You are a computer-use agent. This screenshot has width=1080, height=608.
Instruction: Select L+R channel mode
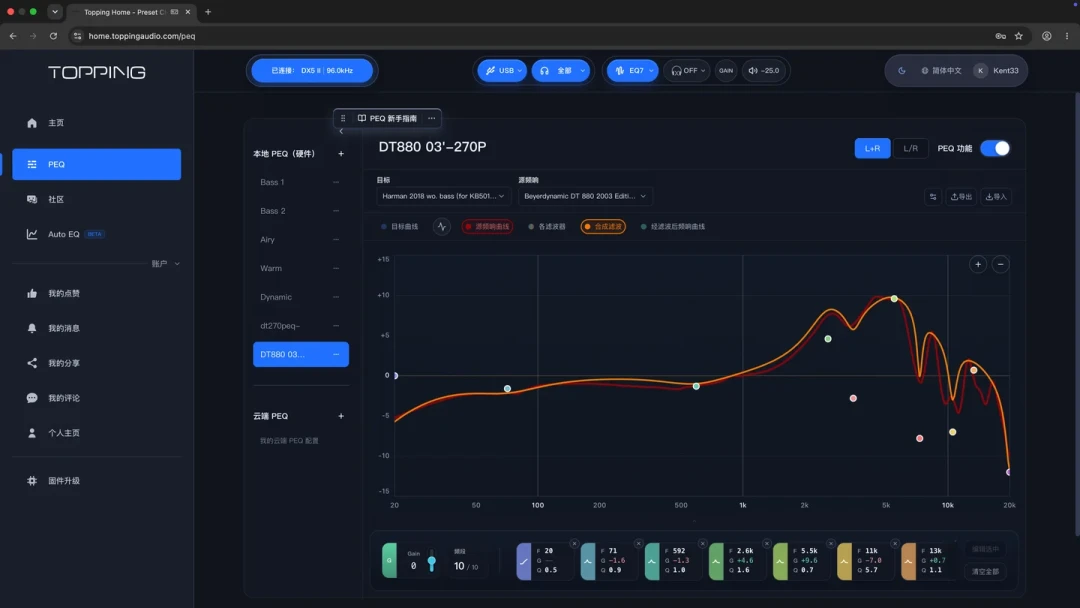(872, 148)
